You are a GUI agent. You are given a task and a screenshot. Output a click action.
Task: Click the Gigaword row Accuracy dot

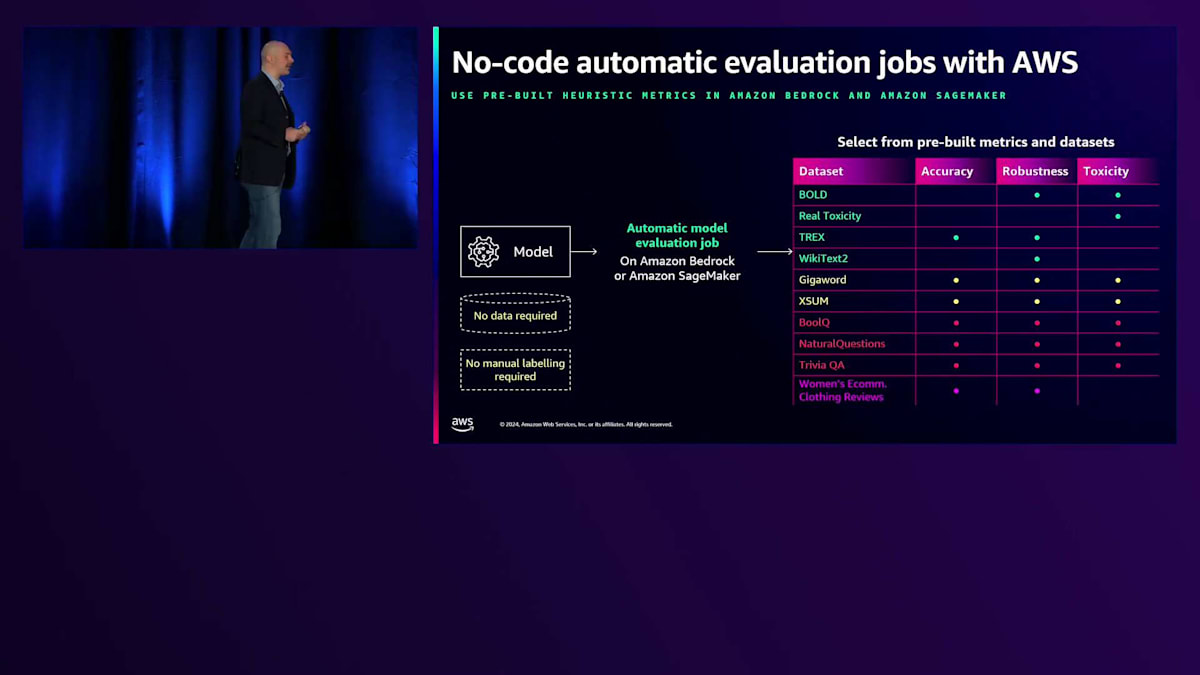tap(956, 280)
